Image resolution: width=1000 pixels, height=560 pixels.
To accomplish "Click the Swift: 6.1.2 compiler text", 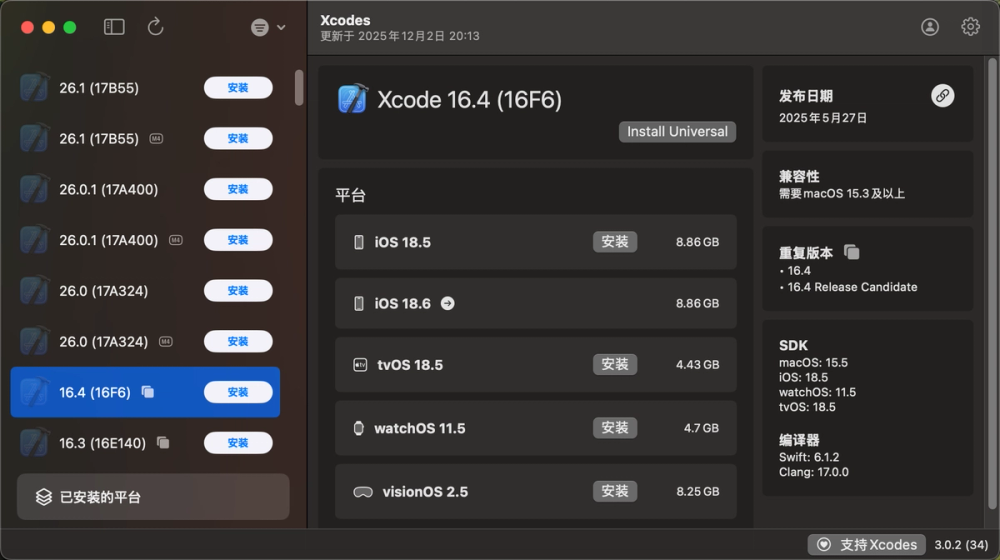I will click(809, 457).
